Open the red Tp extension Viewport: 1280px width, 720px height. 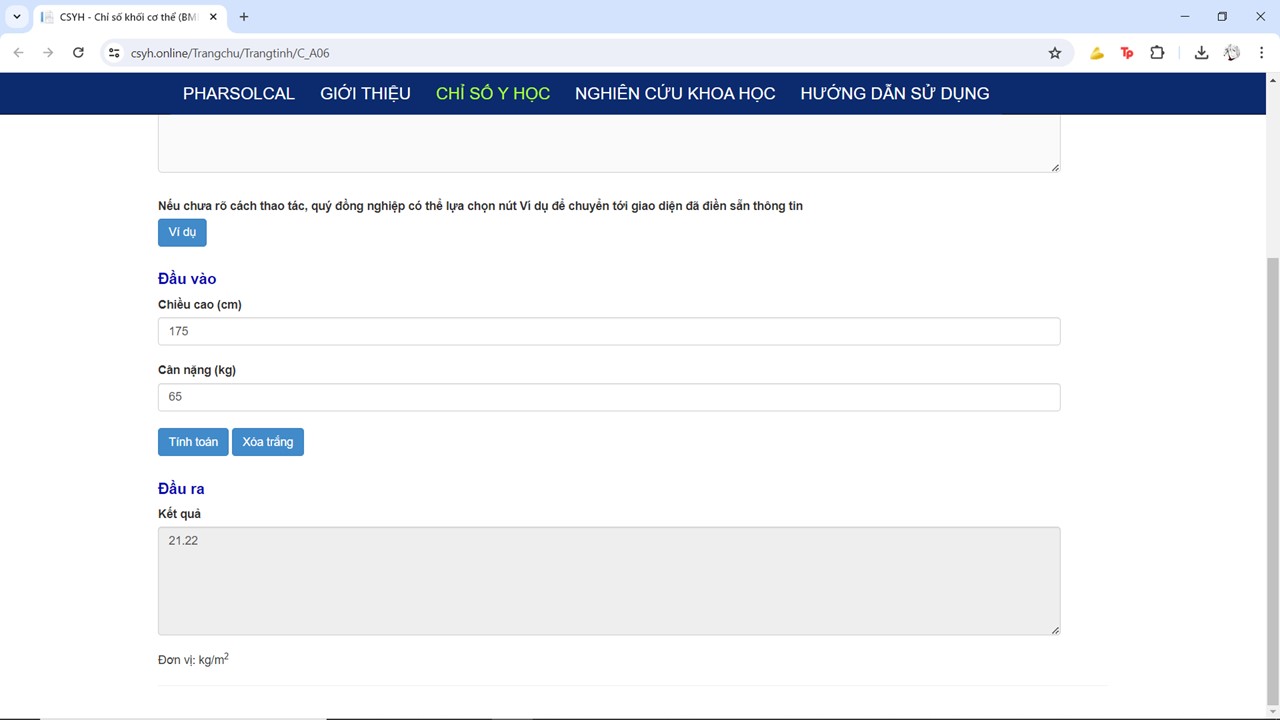click(1127, 53)
